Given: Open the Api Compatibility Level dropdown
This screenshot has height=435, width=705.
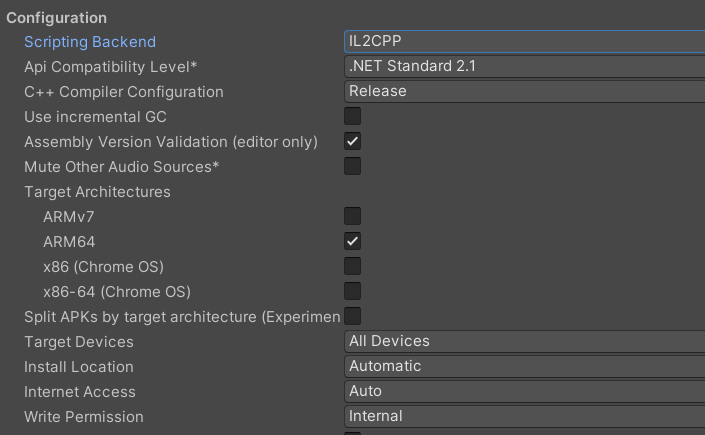Looking at the screenshot, I should [x=524, y=67].
